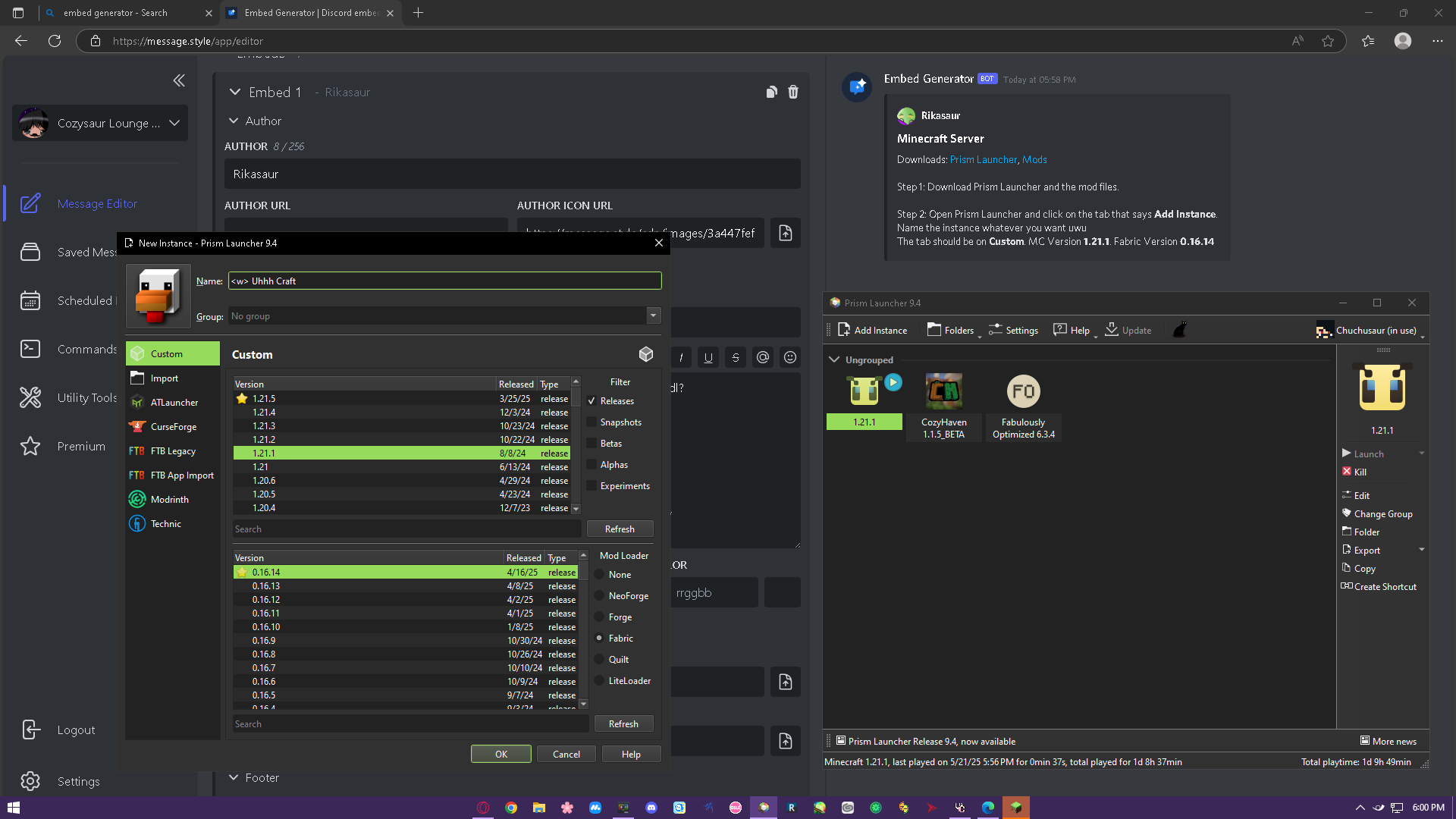Viewport: 1456px width, 819px height.
Task: Open message.style Settings in sidebar
Action: [x=61, y=781]
